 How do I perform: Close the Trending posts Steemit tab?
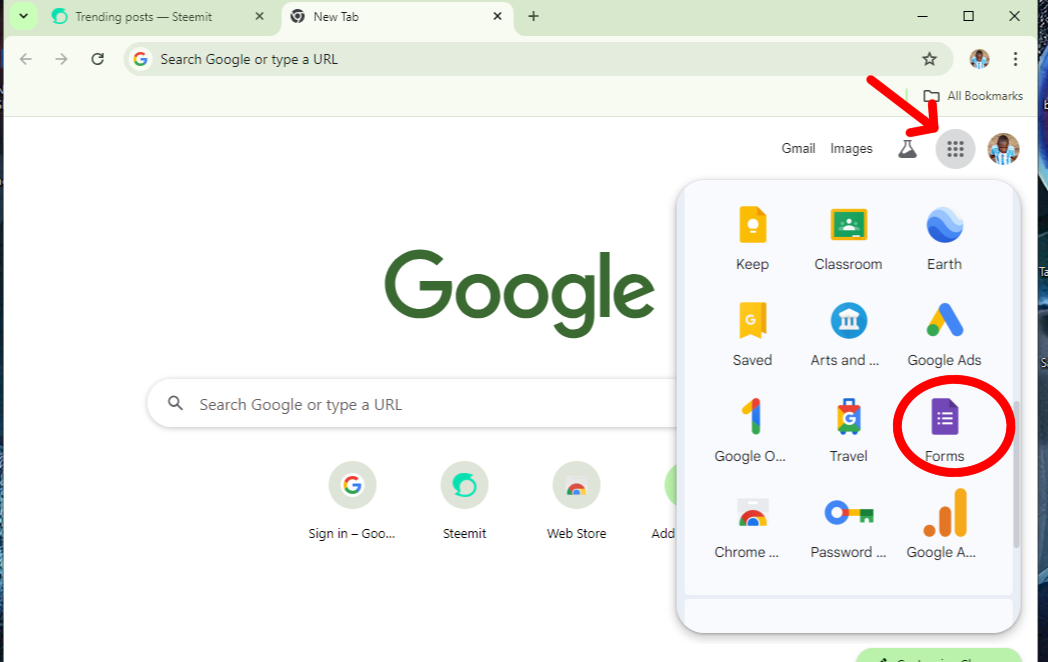pos(259,16)
